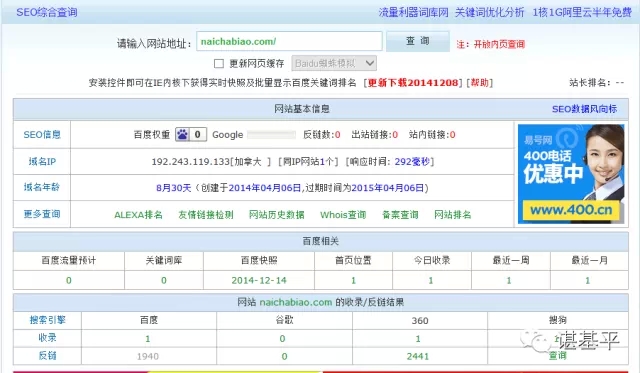This screenshot has width=640, height=373.
Task: Tick the 更新网页缓存 checkbox
Action: tap(219, 64)
